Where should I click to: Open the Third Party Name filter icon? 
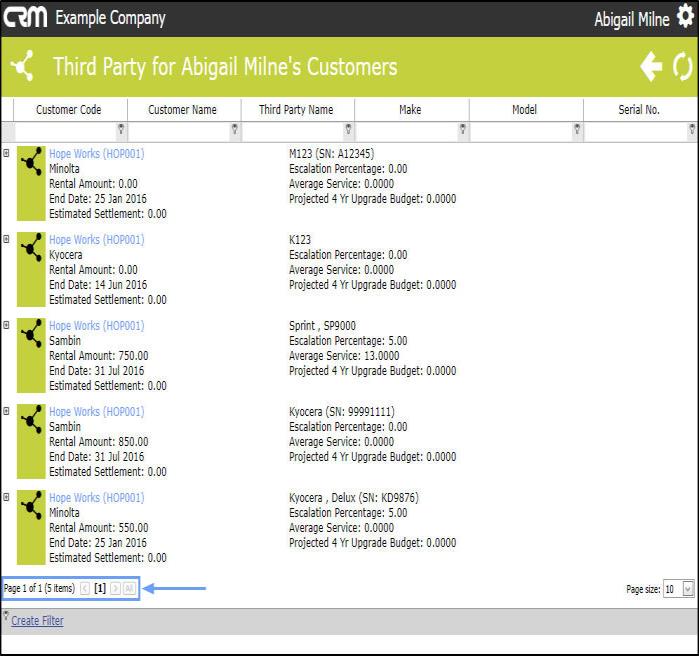pyautogui.click(x=349, y=130)
